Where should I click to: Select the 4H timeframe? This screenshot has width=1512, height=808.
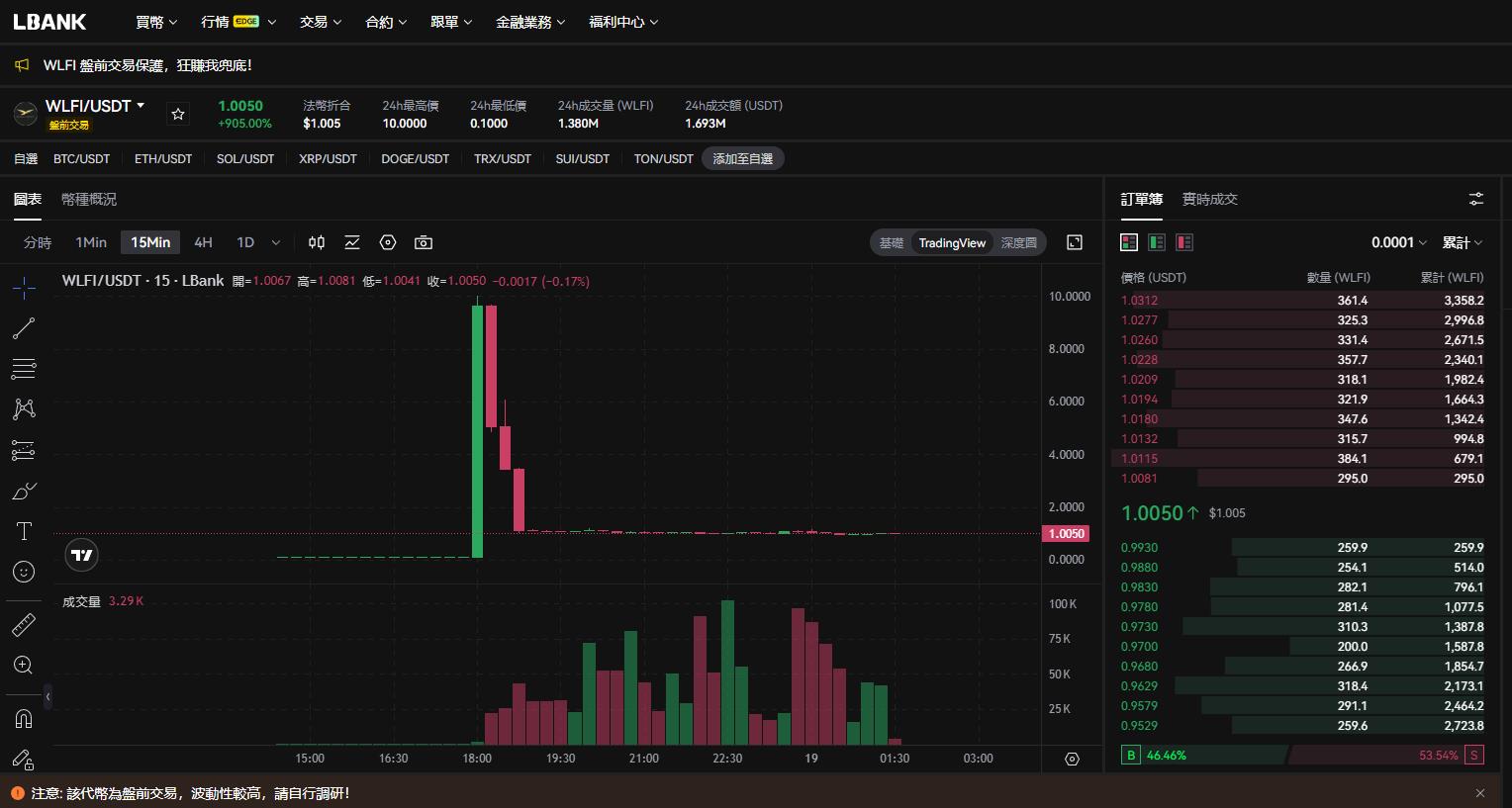point(203,242)
